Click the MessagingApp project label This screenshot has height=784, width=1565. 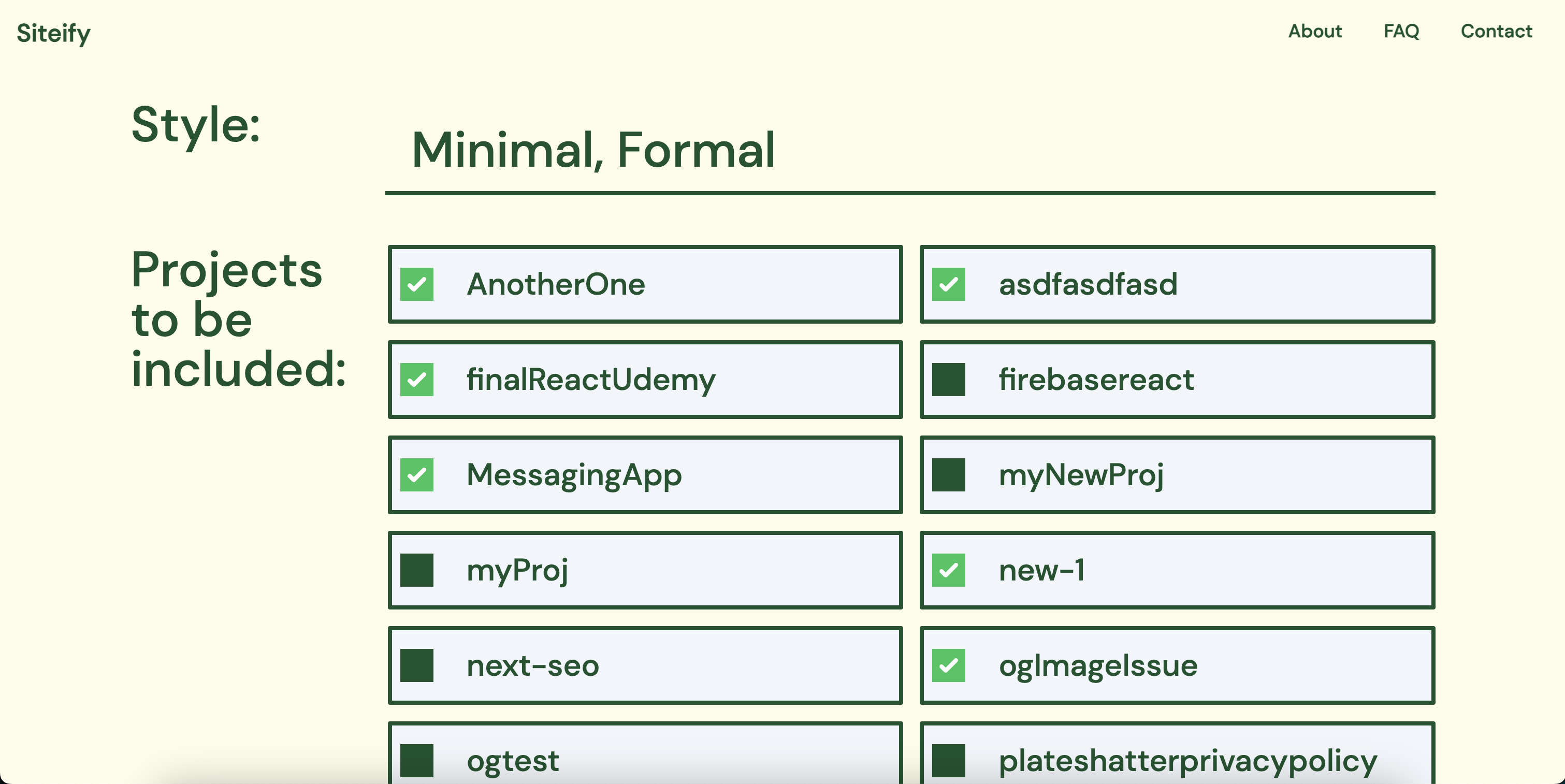tap(573, 475)
